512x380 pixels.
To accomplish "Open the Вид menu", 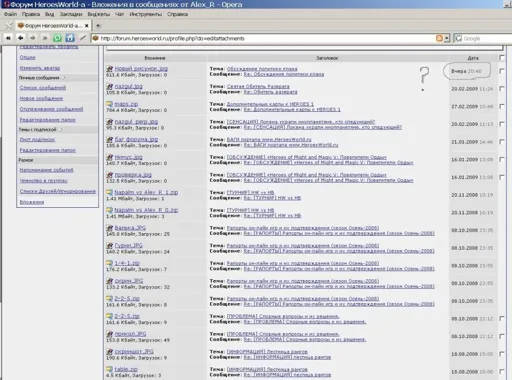I will pyautogui.click(x=49, y=14).
